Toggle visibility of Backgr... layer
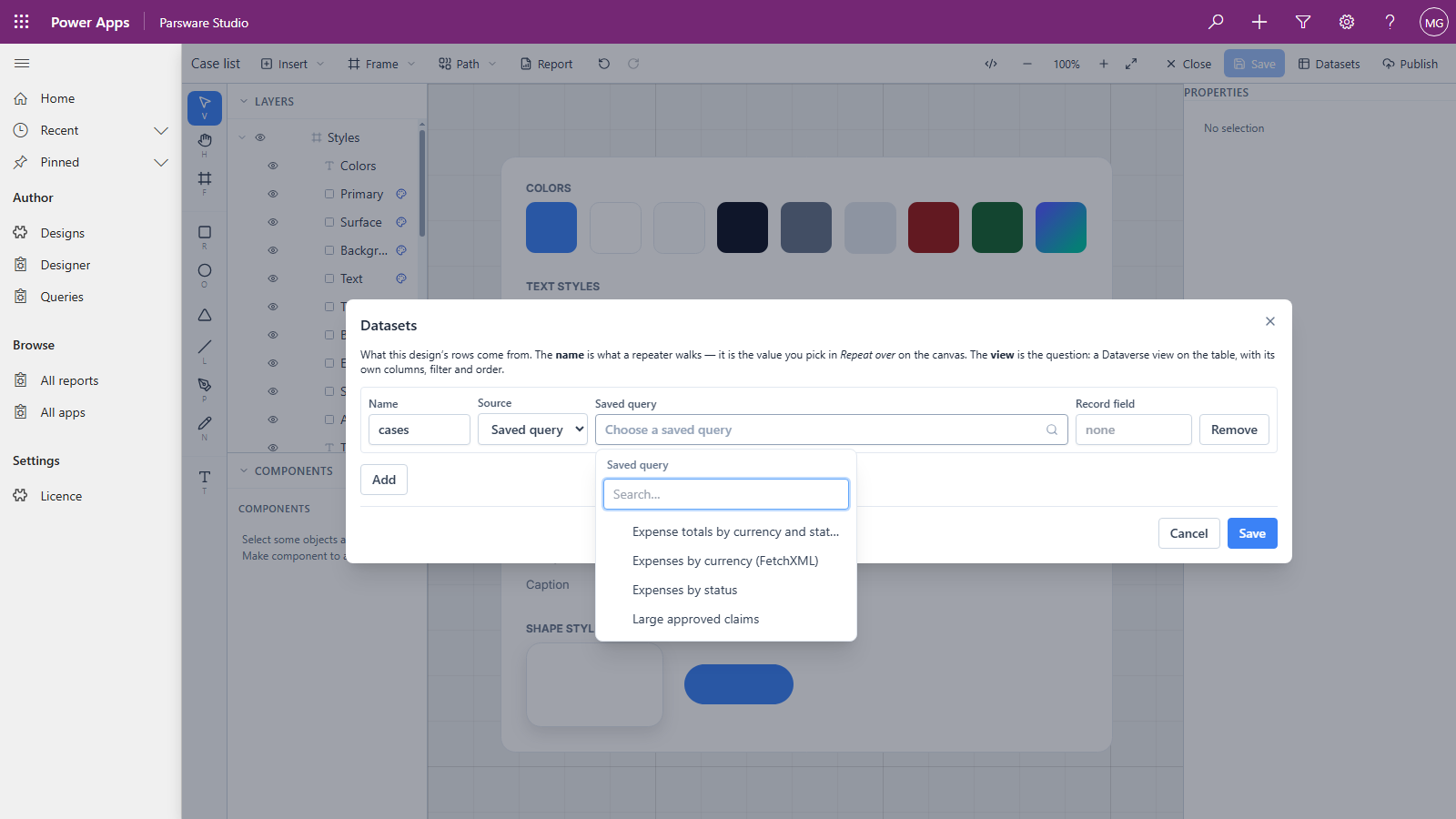 (x=272, y=250)
